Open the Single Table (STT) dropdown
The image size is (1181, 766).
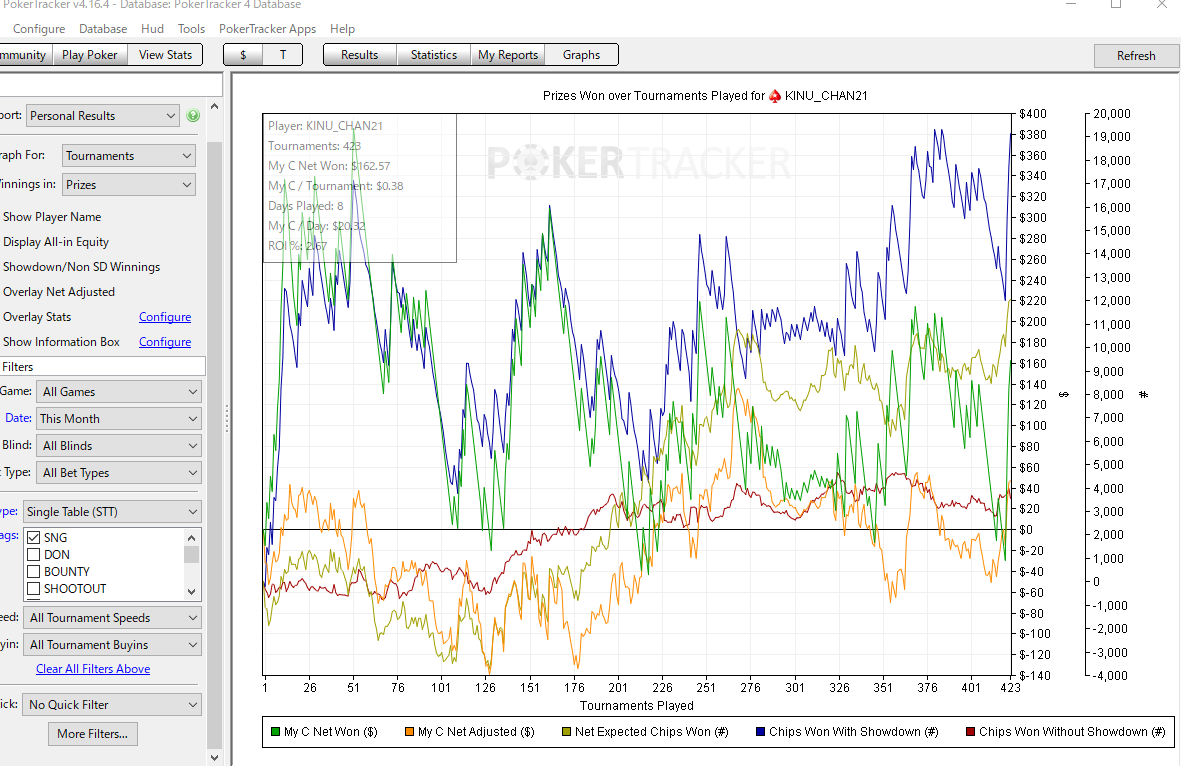(x=112, y=511)
